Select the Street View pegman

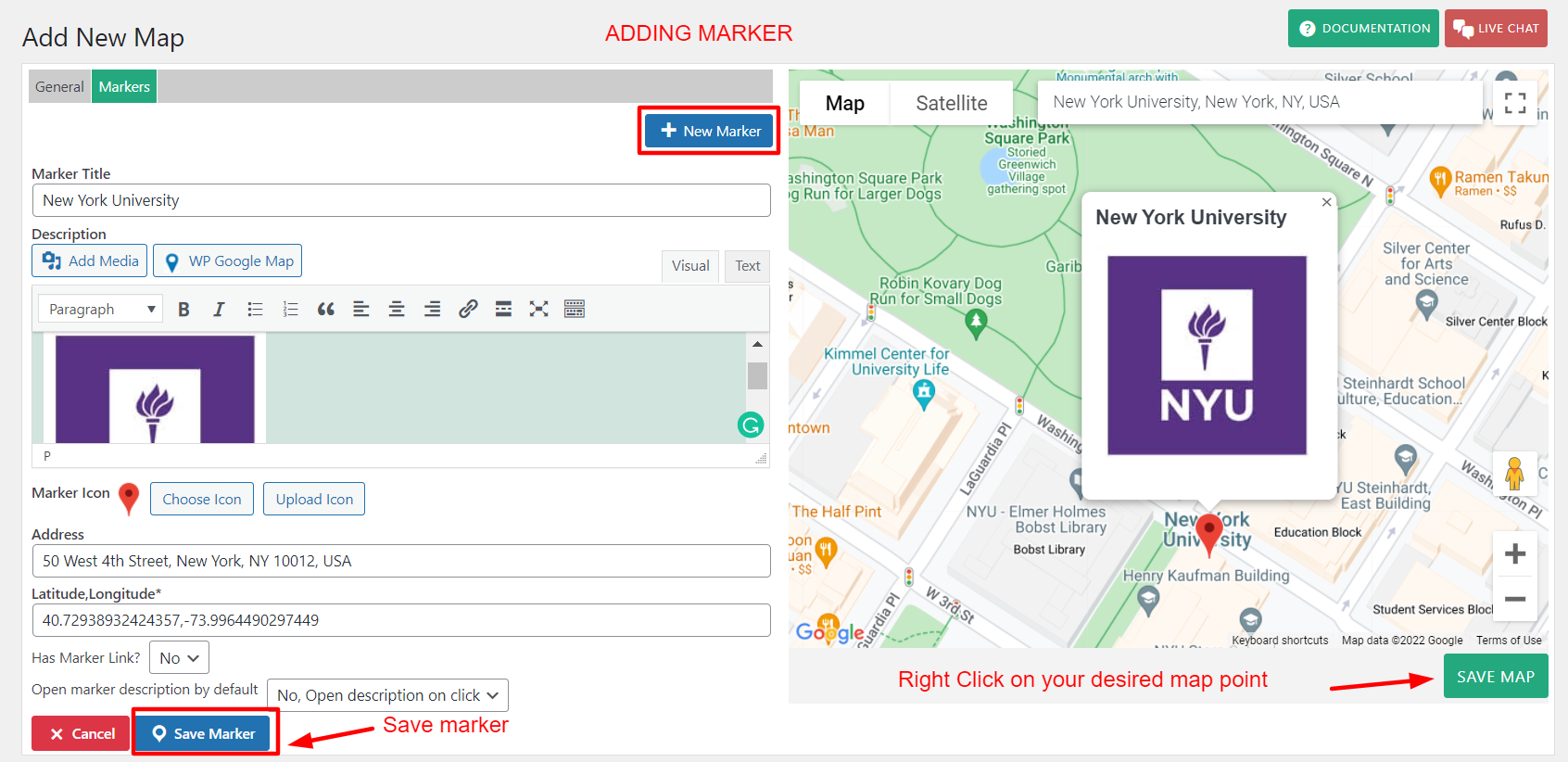pos(1514,474)
